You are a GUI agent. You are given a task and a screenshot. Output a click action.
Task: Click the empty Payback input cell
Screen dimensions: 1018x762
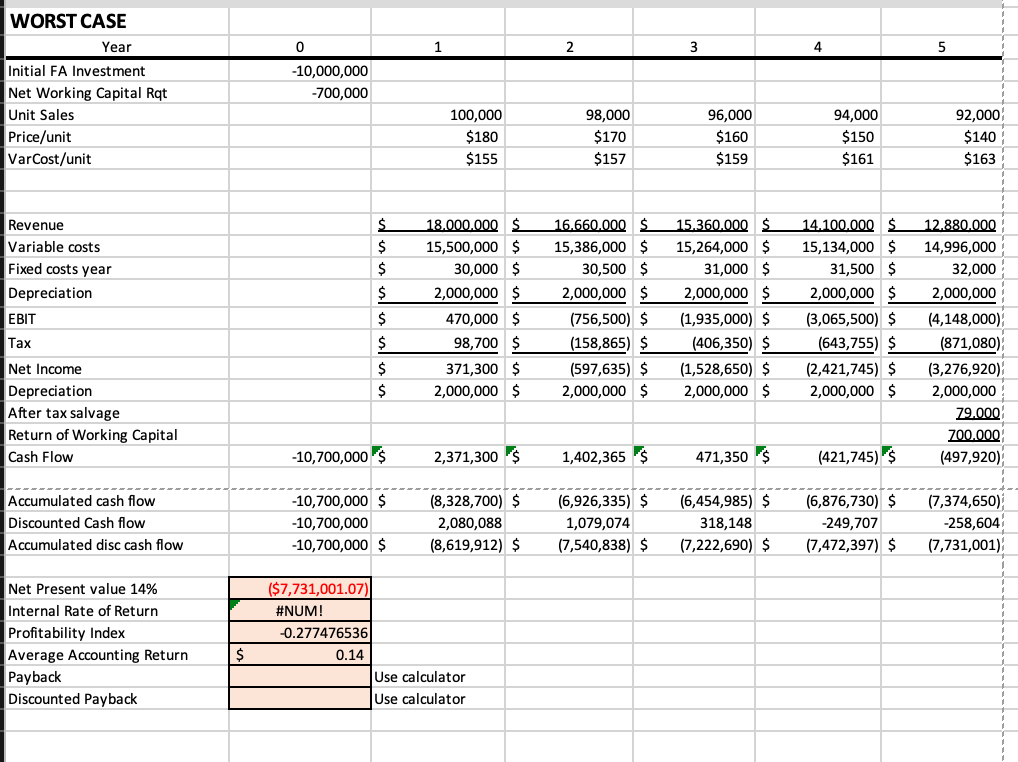coord(299,676)
